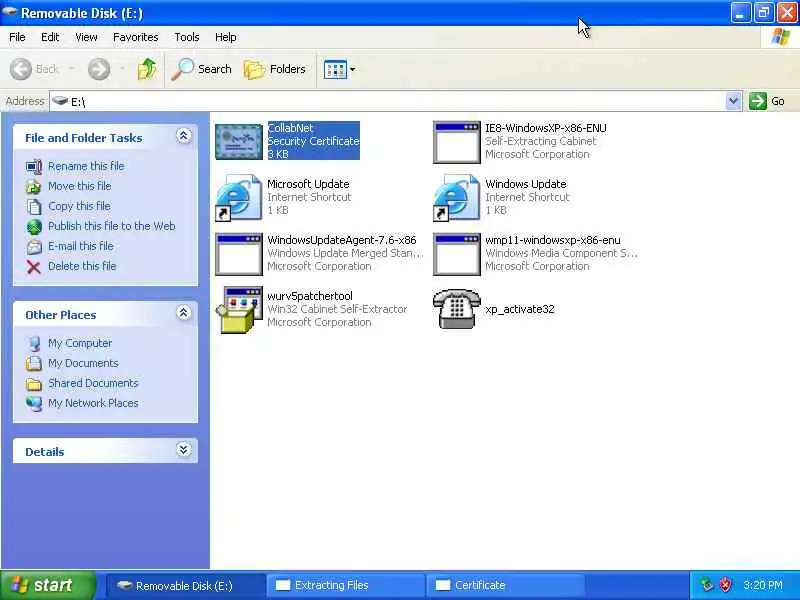
Task: Open My Network Places link
Action: coord(93,403)
